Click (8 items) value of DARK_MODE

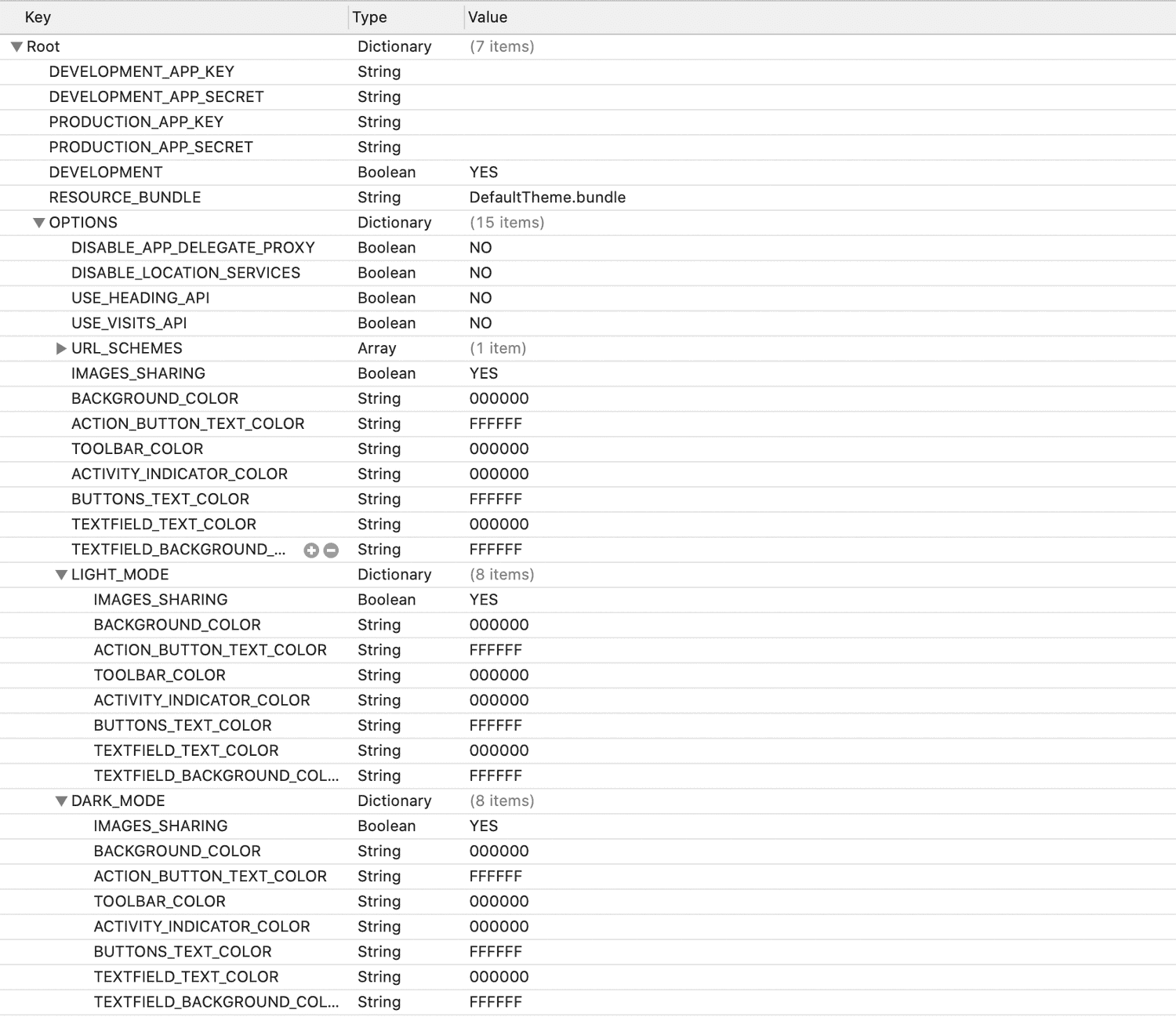coord(502,801)
